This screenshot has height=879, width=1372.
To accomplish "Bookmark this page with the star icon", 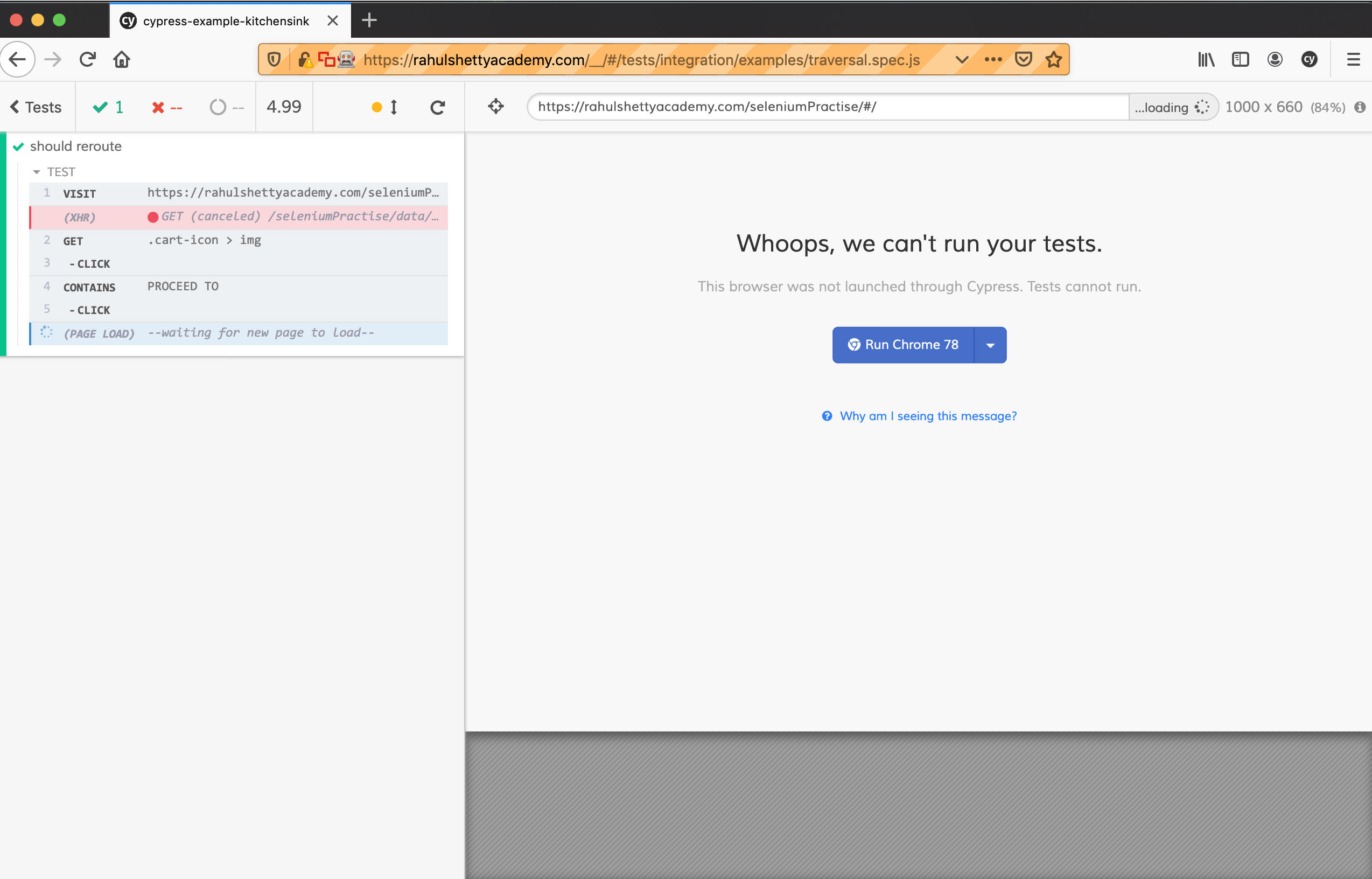I will (x=1054, y=59).
